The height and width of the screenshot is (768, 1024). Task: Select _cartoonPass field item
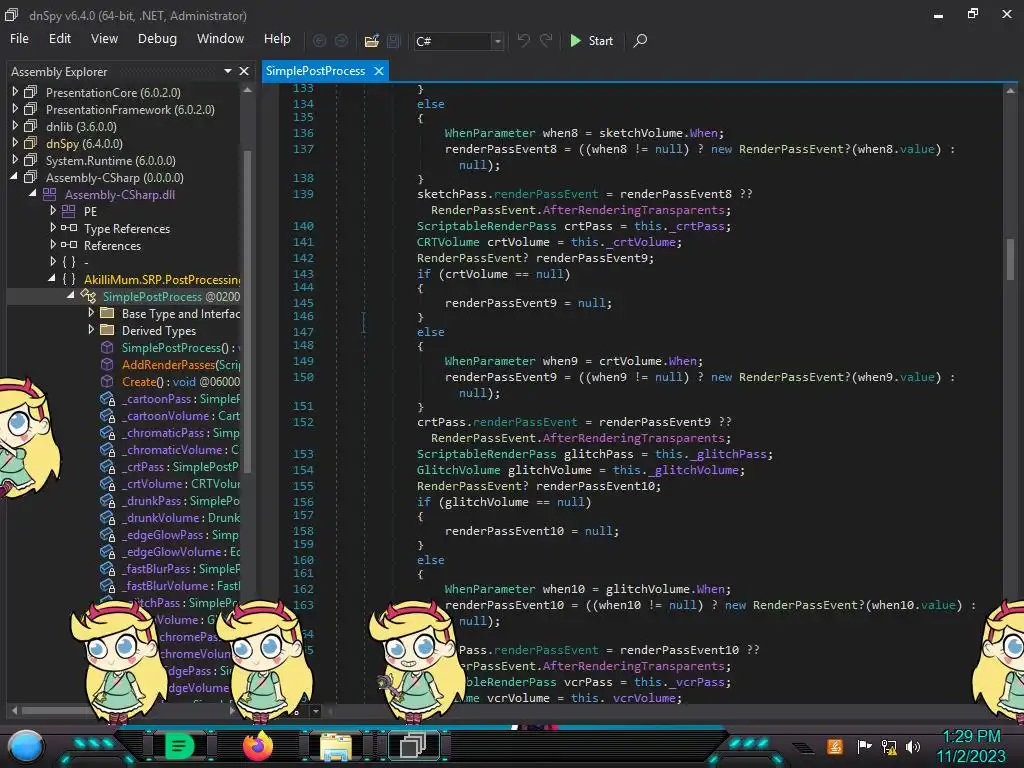(180, 398)
